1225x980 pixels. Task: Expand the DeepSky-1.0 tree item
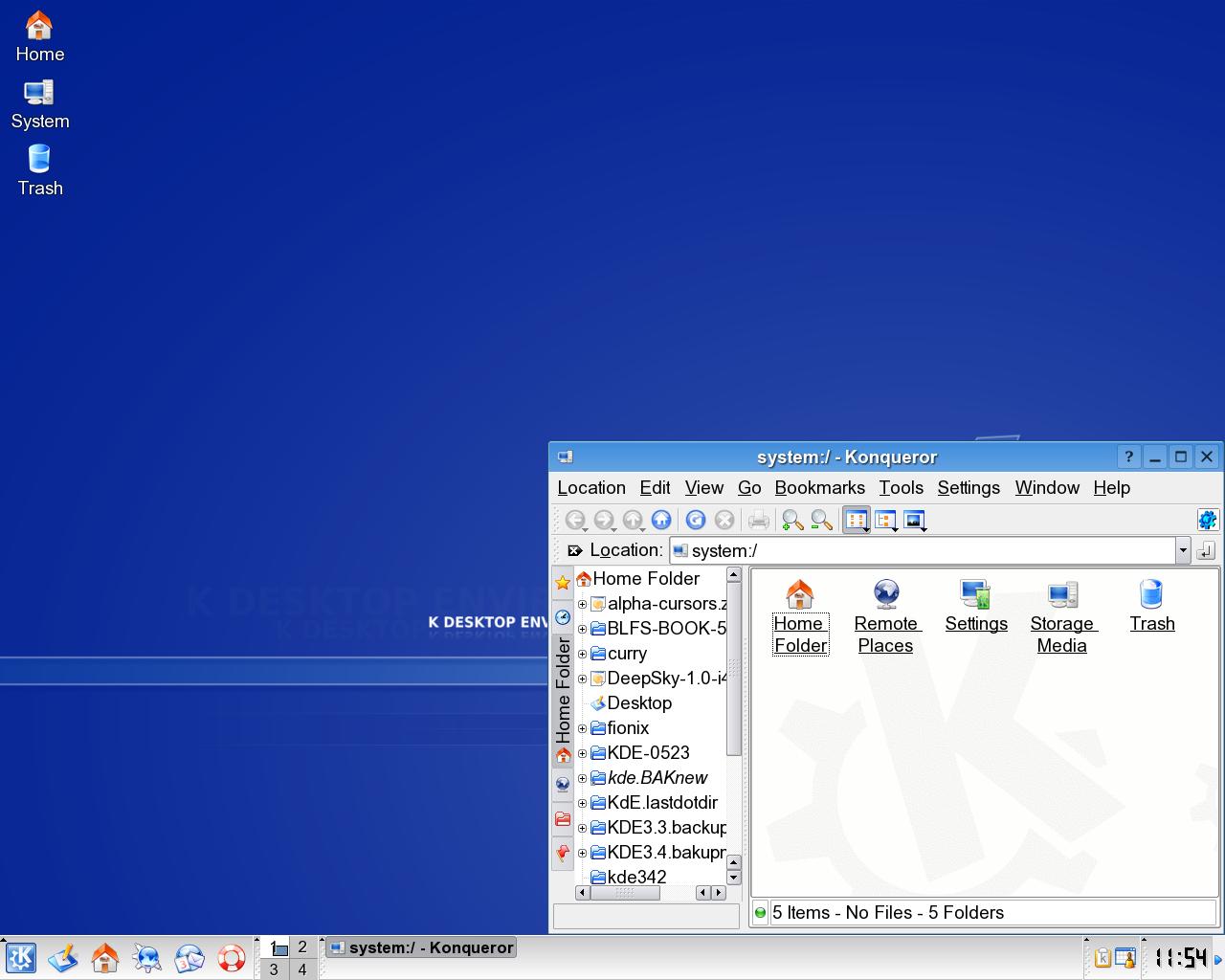coord(582,679)
